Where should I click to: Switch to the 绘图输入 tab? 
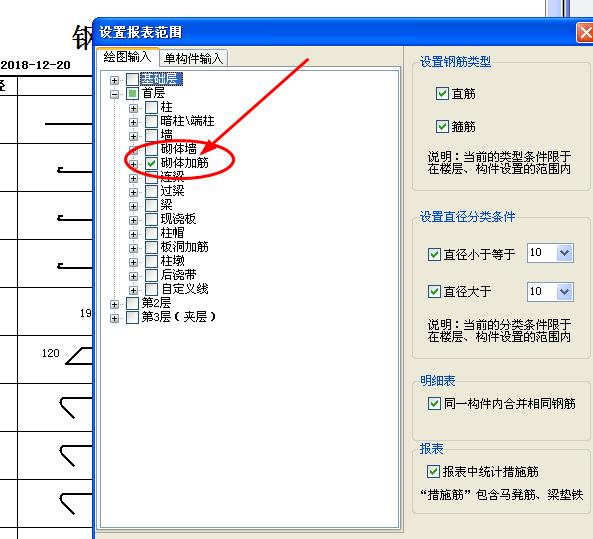127,57
